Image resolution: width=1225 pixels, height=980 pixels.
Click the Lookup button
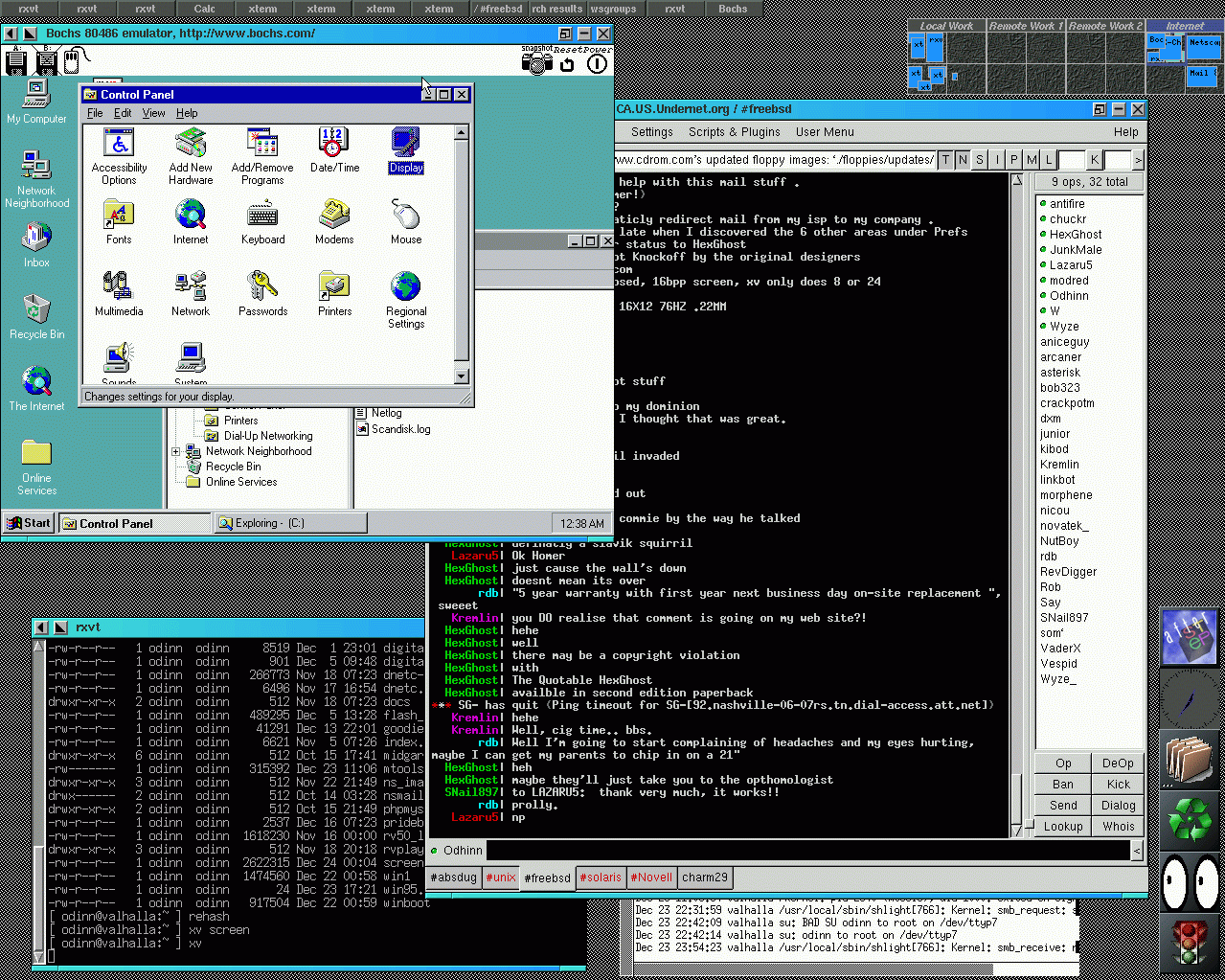(x=1063, y=827)
